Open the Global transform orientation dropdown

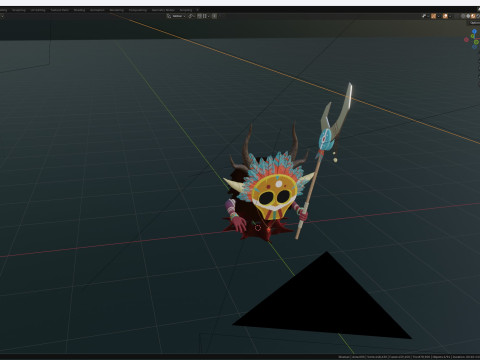click(x=176, y=16)
